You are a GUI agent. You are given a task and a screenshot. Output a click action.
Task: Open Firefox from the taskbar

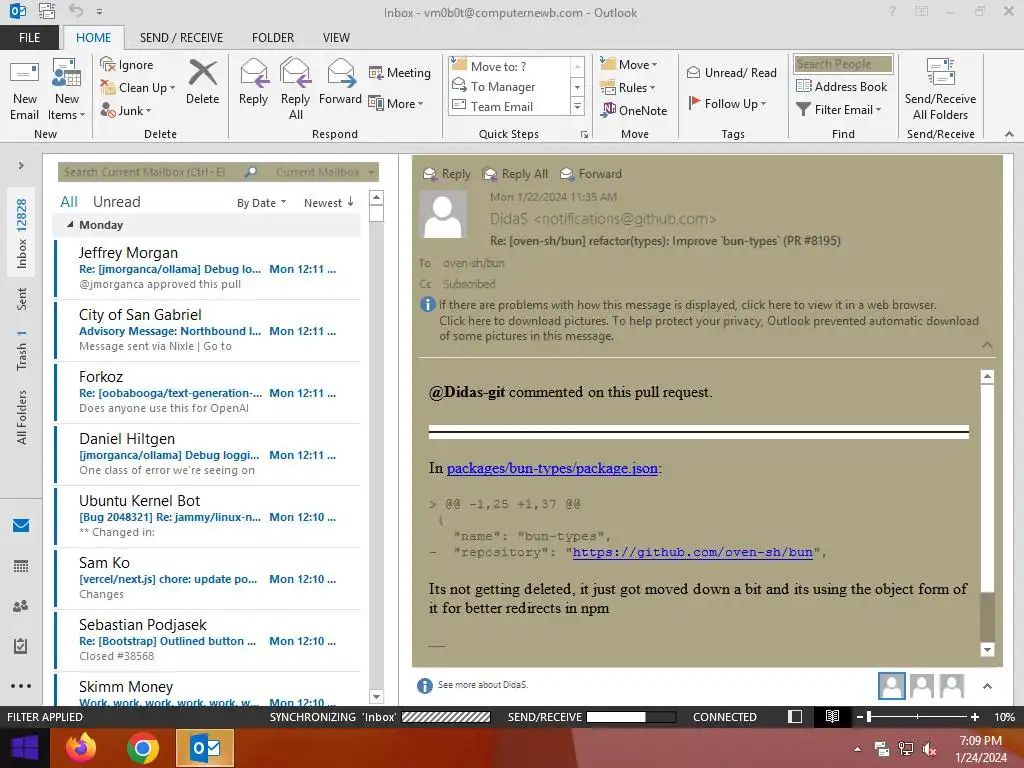coord(81,748)
